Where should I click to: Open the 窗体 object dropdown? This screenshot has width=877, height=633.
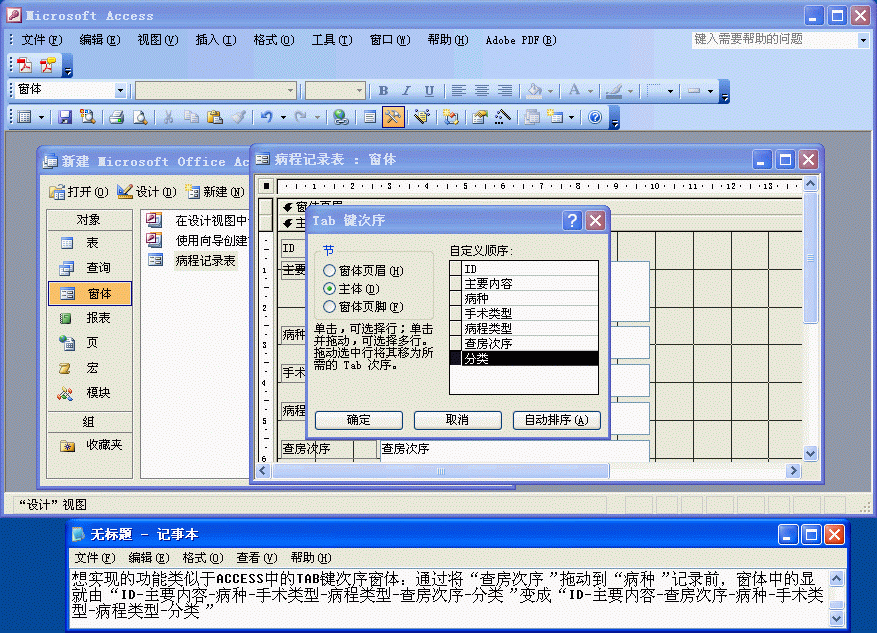click(120, 90)
